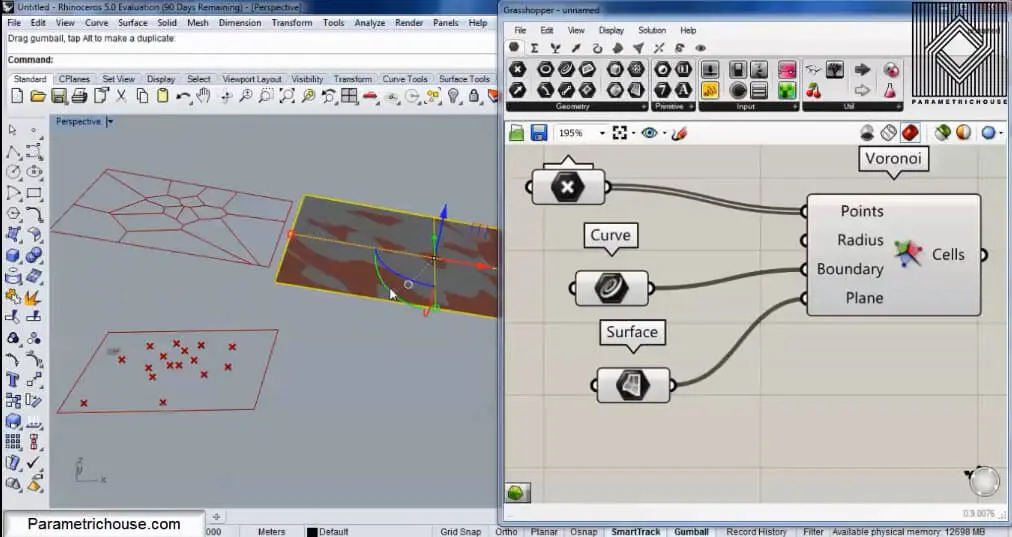Pick the Integer parameter in Primitive panel
The height and width of the screenshot is (537, 1012).
click(x=663, y=90)
